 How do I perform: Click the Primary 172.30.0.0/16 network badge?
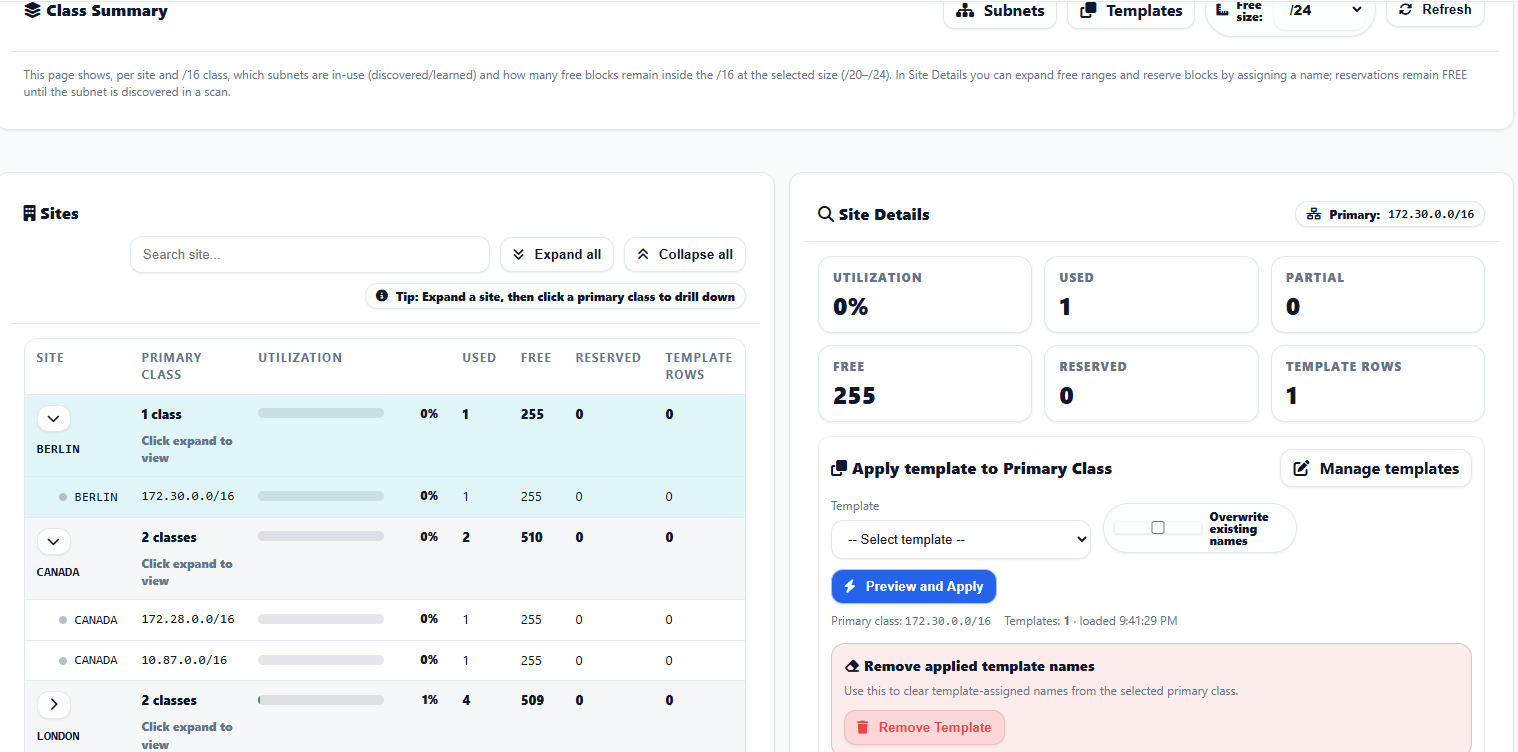(x=1390, y=214)
